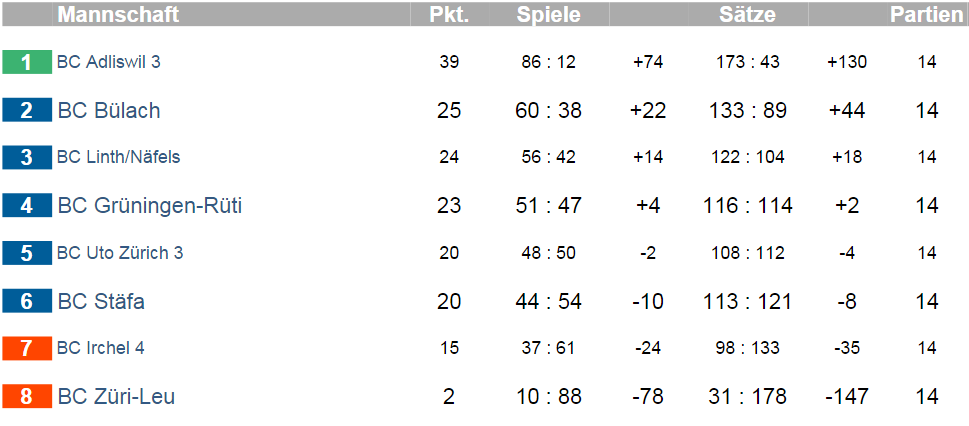Click the Mannschaft column header
969x426 pixels.
[118, 14]
